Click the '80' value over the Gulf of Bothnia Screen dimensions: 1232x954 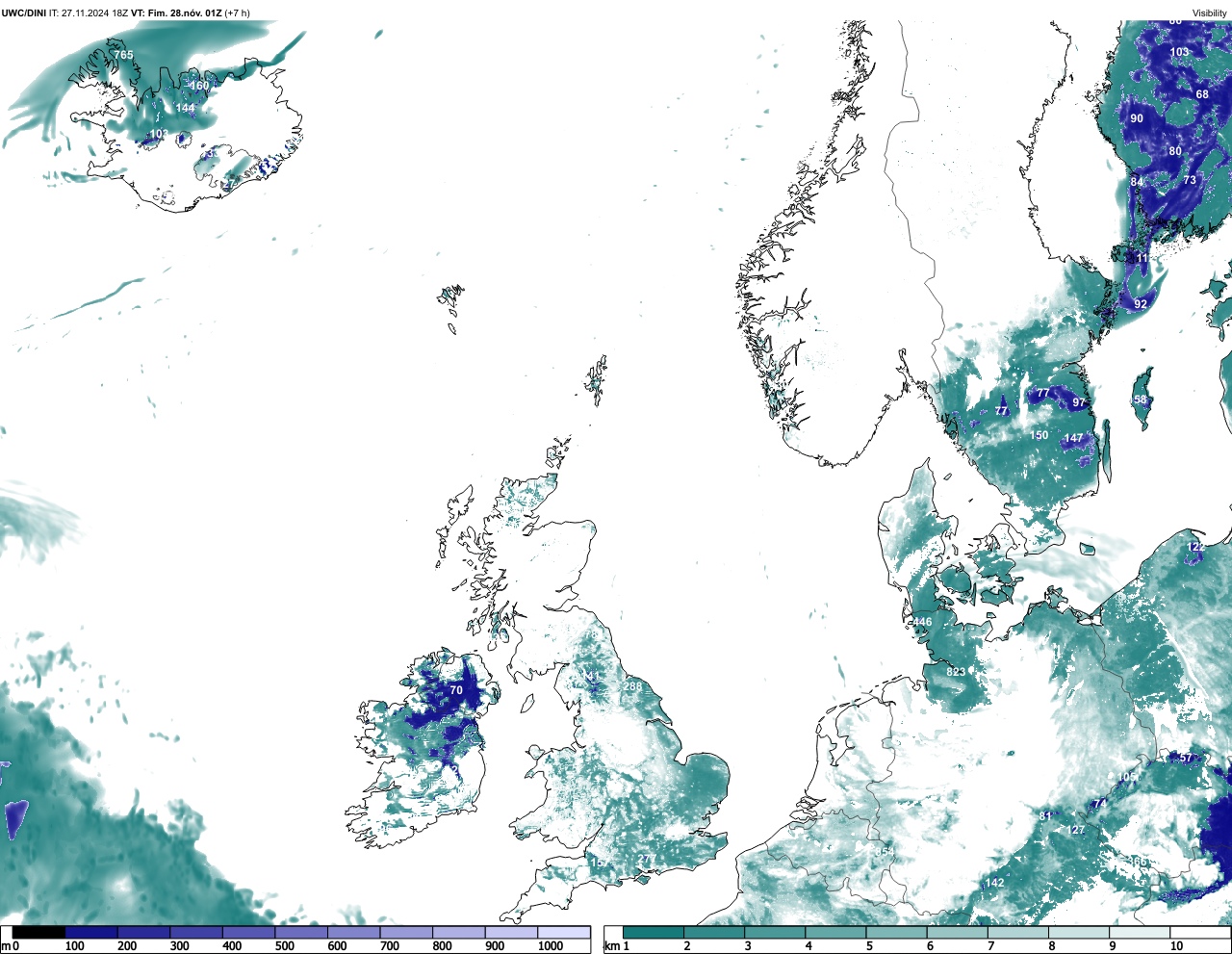click(x=1175, y=151)
